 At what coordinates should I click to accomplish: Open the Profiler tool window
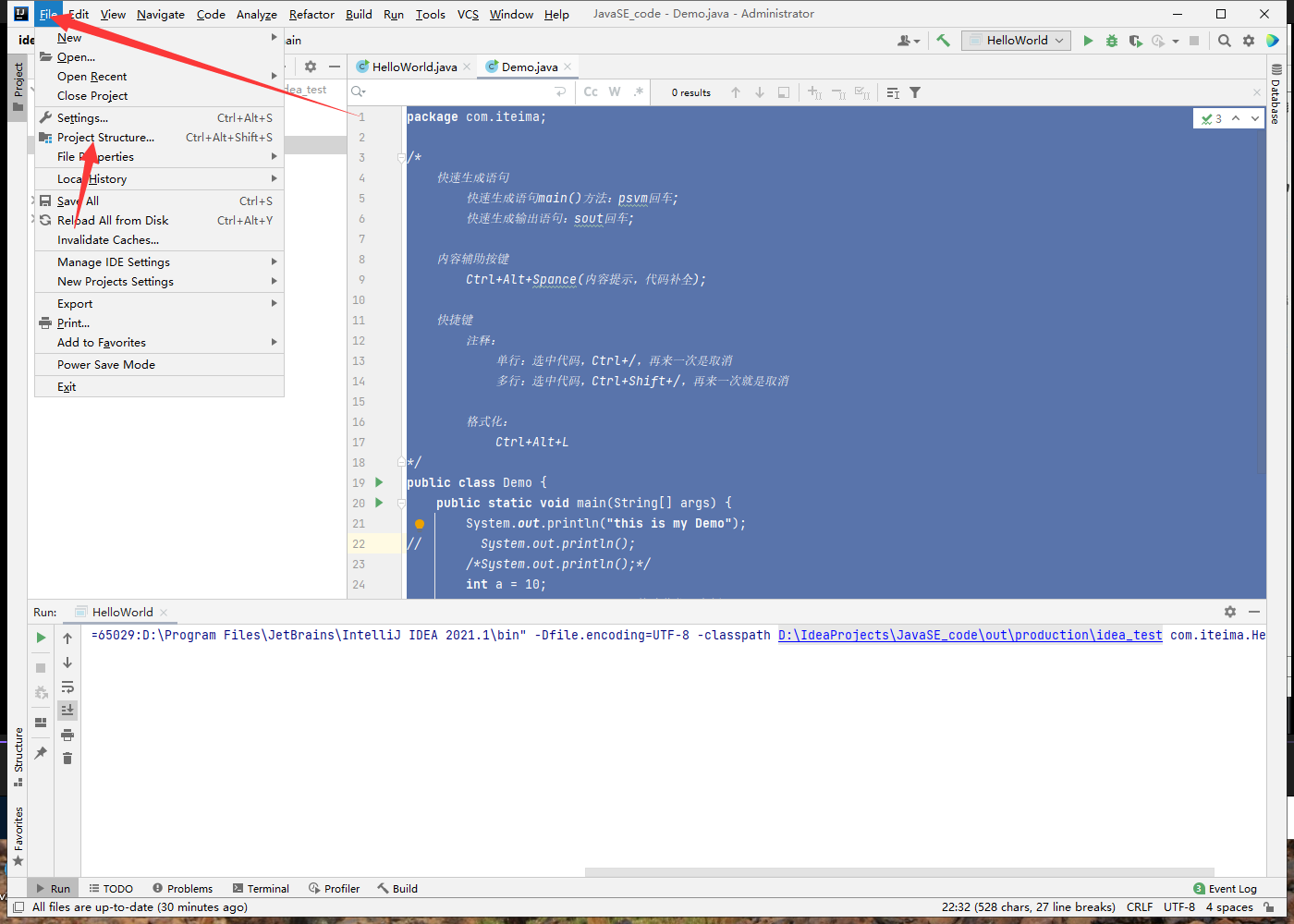click(335, 888)
